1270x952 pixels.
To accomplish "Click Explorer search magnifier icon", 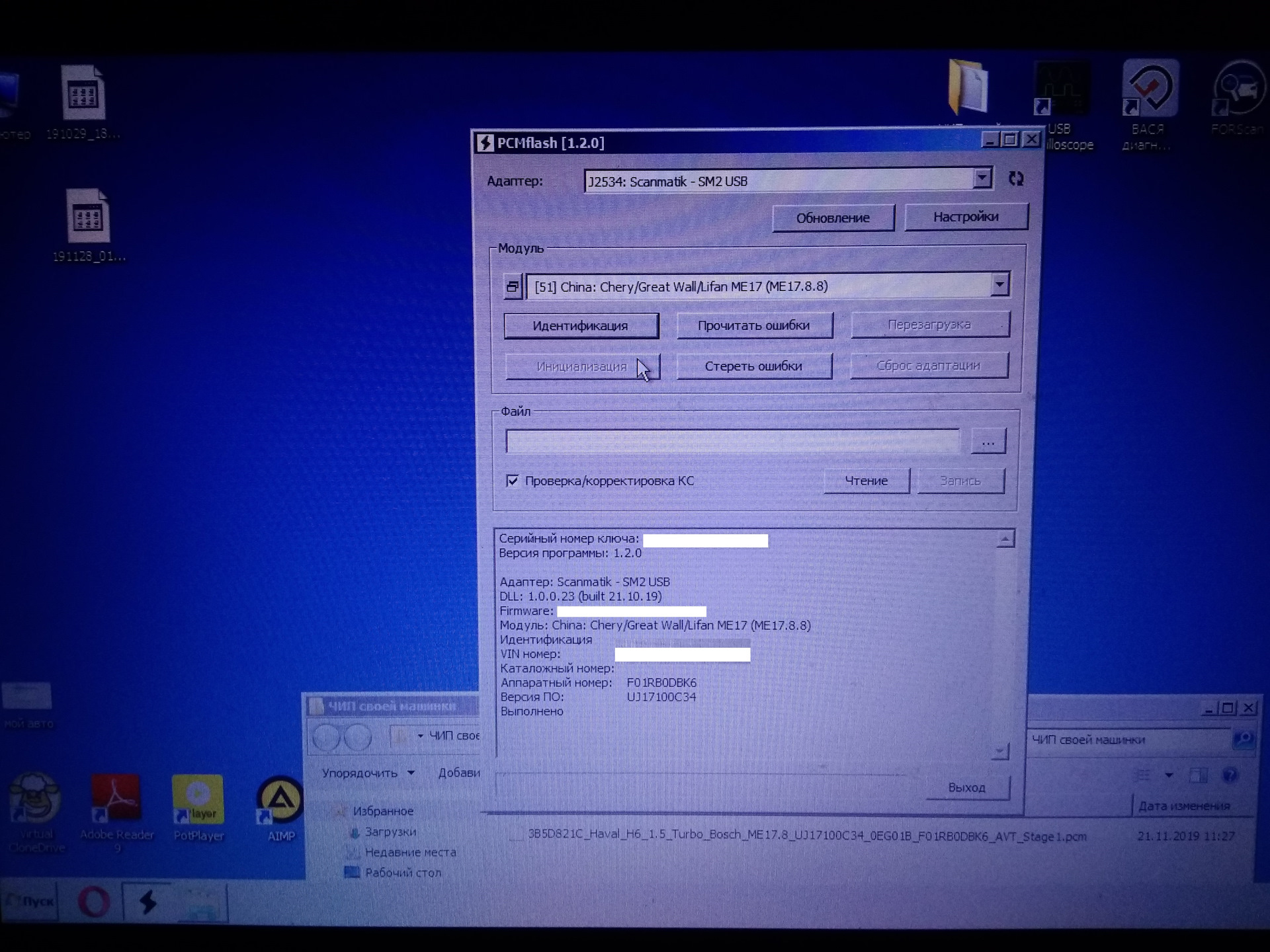I will [1244, 738].
